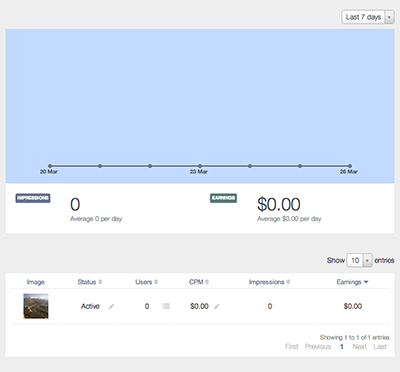Sort table by Earnings column
Viewport: 400px width, 372px height.
pos(352,282)
